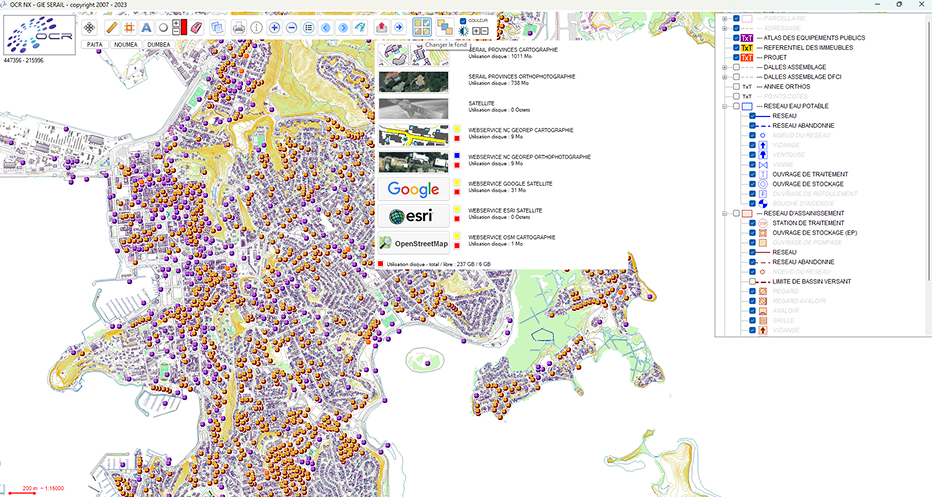Click the blue route/itinerary tool icon
This screenshot has height=497, width=932.
(360, 27)
